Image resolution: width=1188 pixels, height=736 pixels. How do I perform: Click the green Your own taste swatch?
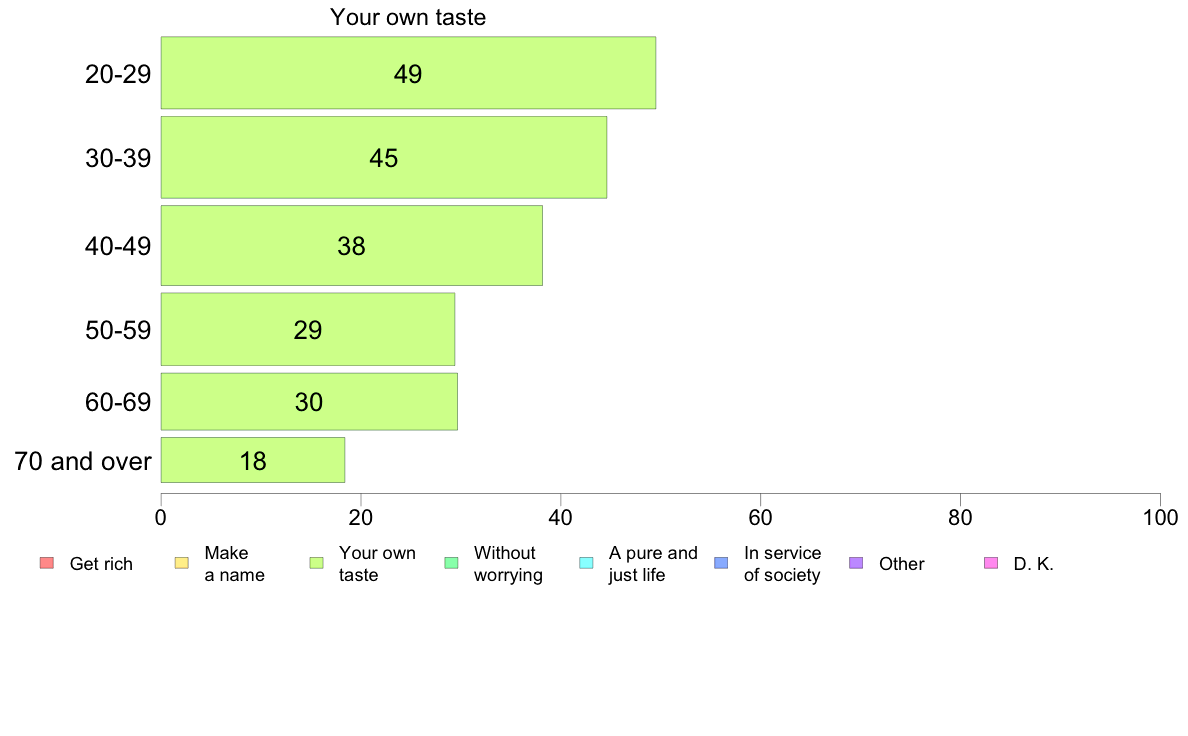point(317,563)
